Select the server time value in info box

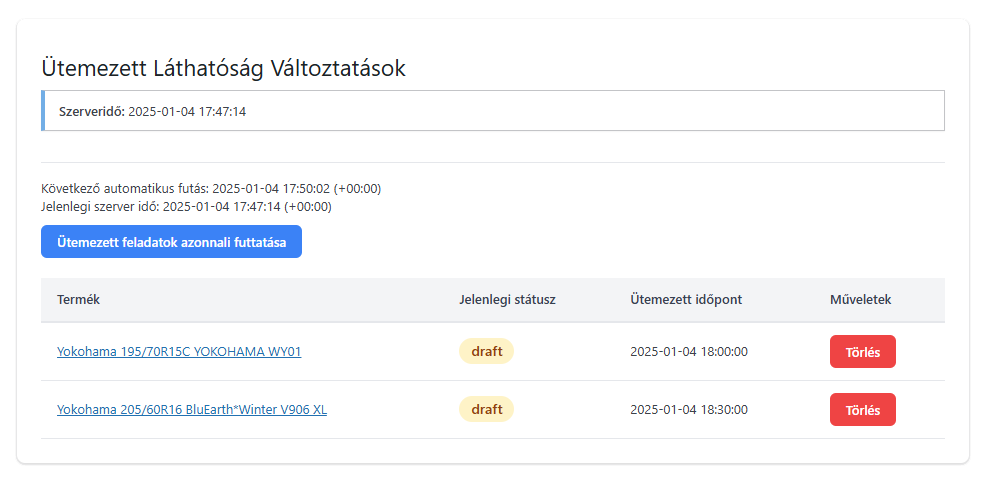[187, 112]
